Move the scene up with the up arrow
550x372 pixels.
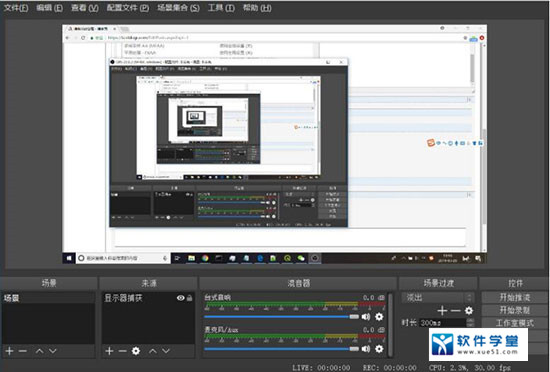(40, 351)
